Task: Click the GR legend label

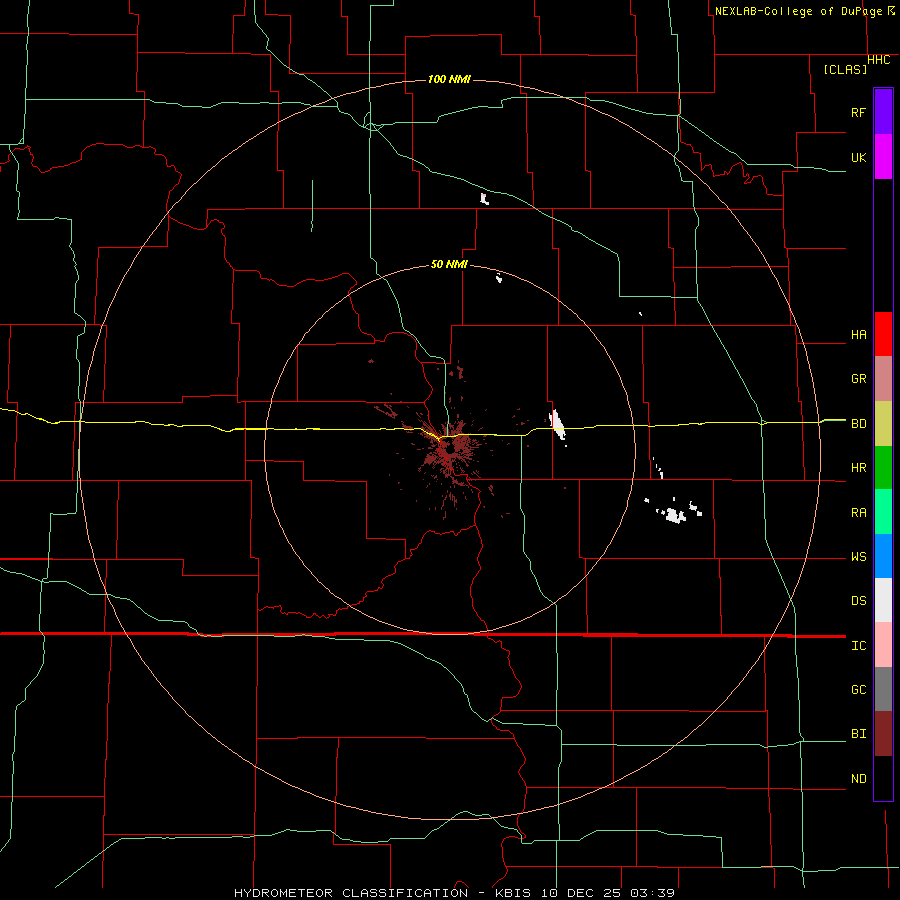Action: 858,379
